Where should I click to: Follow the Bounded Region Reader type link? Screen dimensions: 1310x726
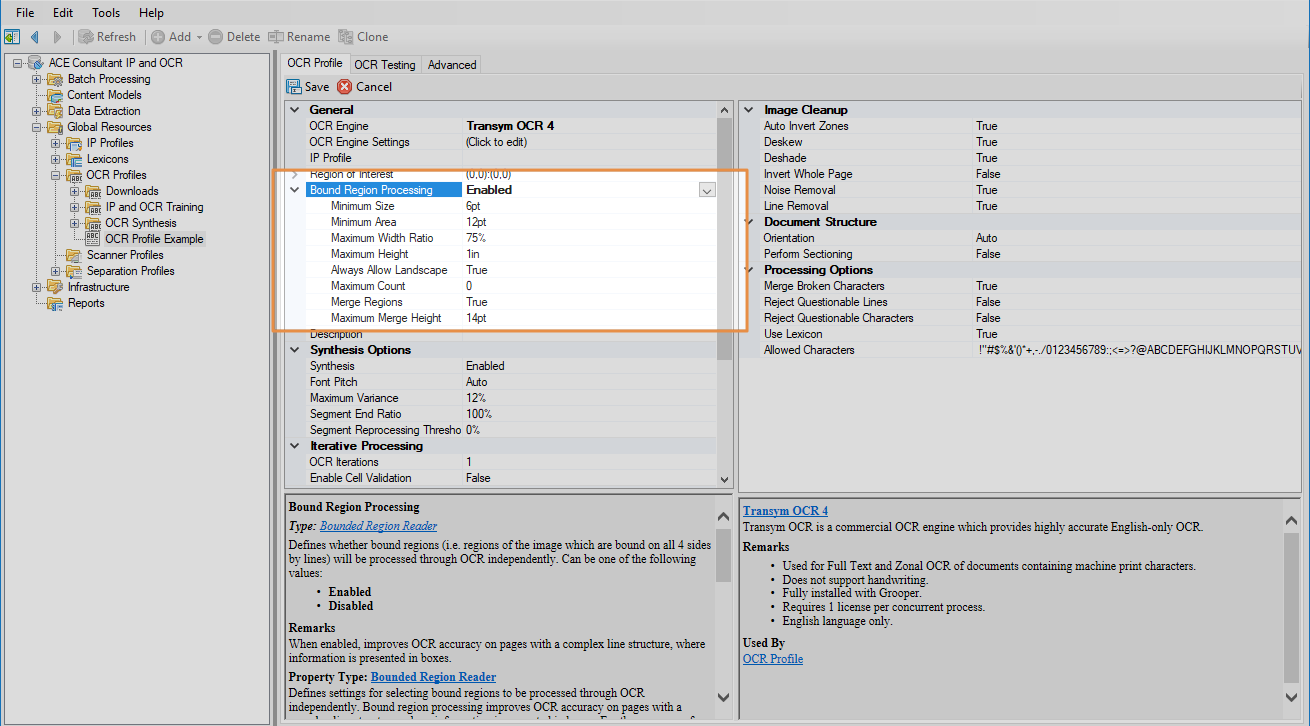click(378, 526)
